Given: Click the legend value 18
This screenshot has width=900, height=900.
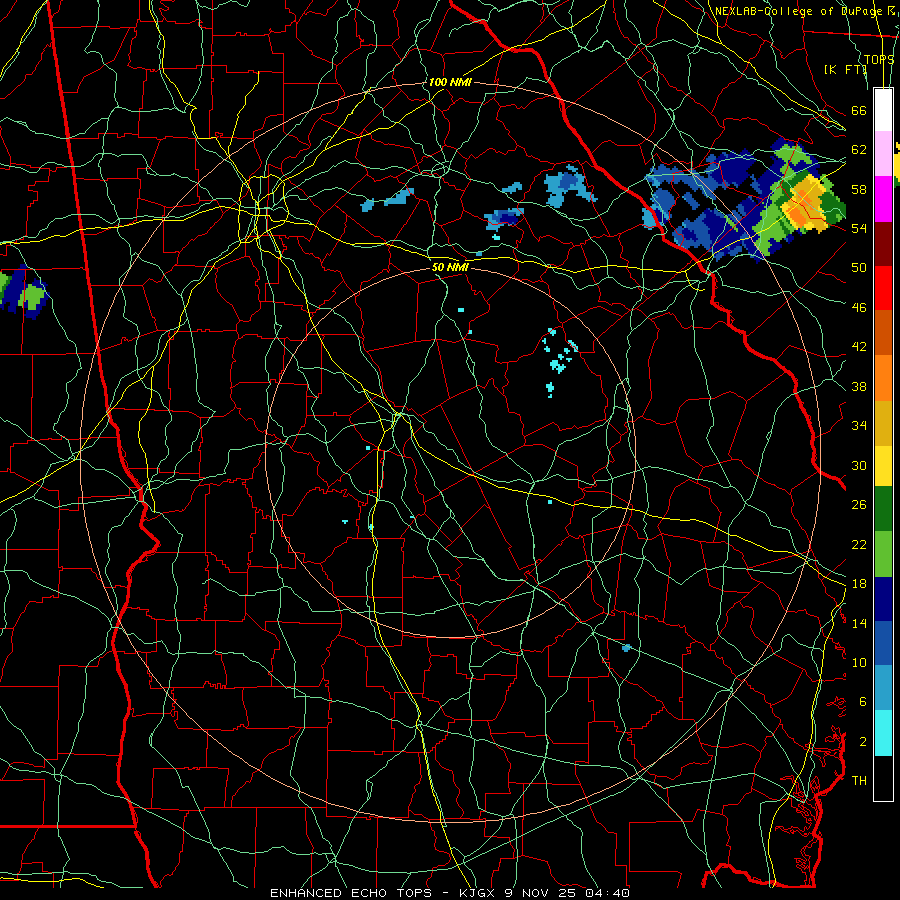Looking at the screenshot, I should click(859, 584).
